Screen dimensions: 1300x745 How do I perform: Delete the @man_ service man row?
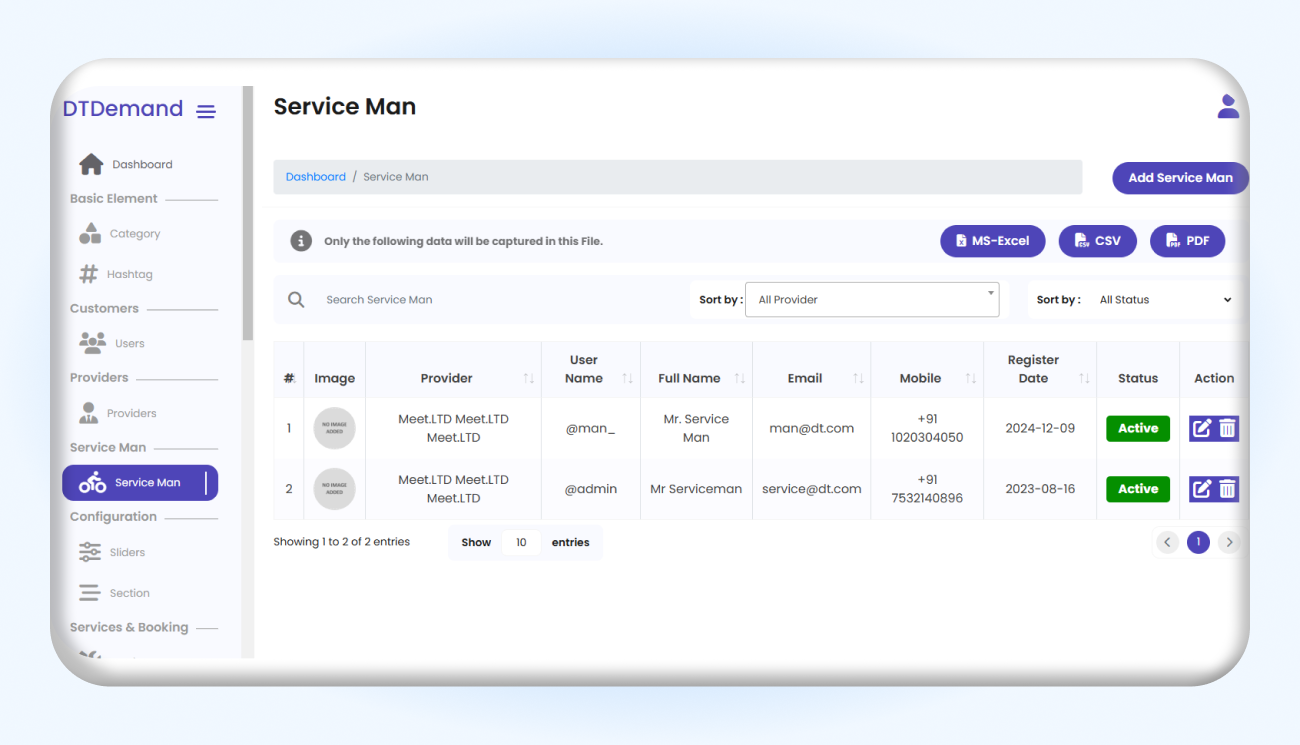click(1227, 428)
